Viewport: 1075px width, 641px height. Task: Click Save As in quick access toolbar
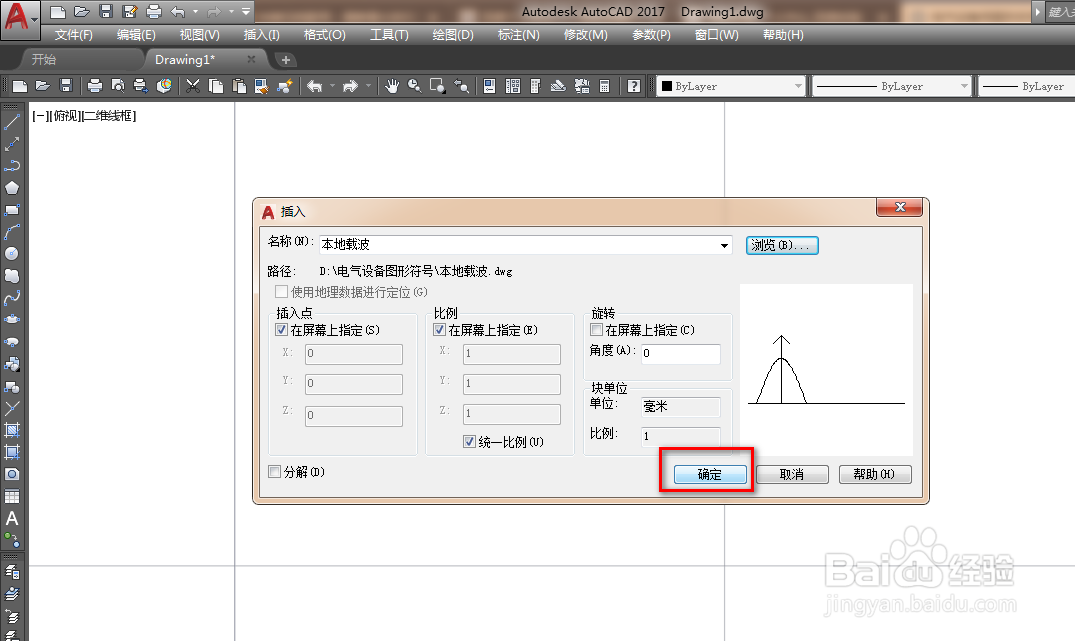point(130,12)
